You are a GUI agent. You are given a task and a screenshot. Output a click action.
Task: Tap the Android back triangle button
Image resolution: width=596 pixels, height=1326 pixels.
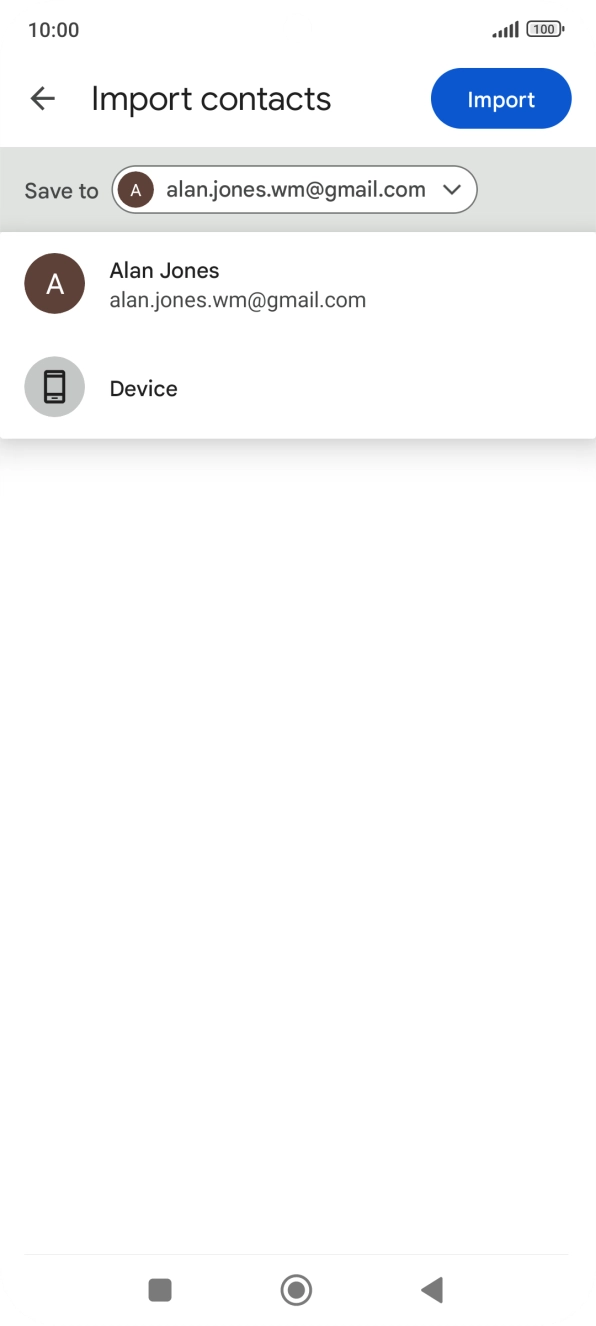coord(432,1290)
